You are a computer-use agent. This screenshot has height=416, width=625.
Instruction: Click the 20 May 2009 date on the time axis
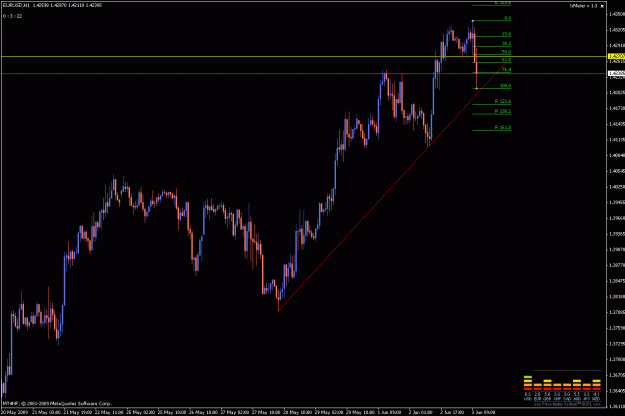(x=14, y=412)
